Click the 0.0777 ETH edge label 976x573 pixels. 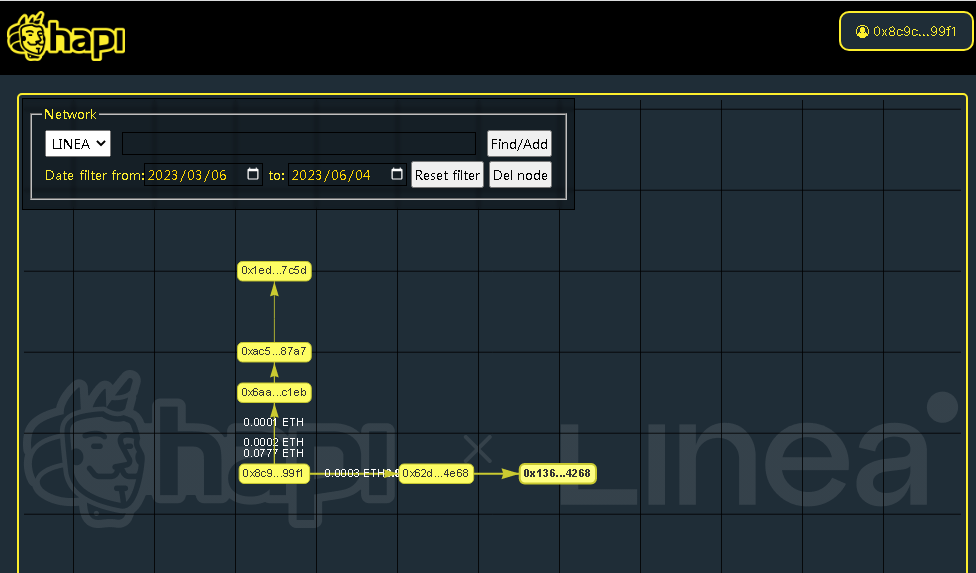coord(274,453)
